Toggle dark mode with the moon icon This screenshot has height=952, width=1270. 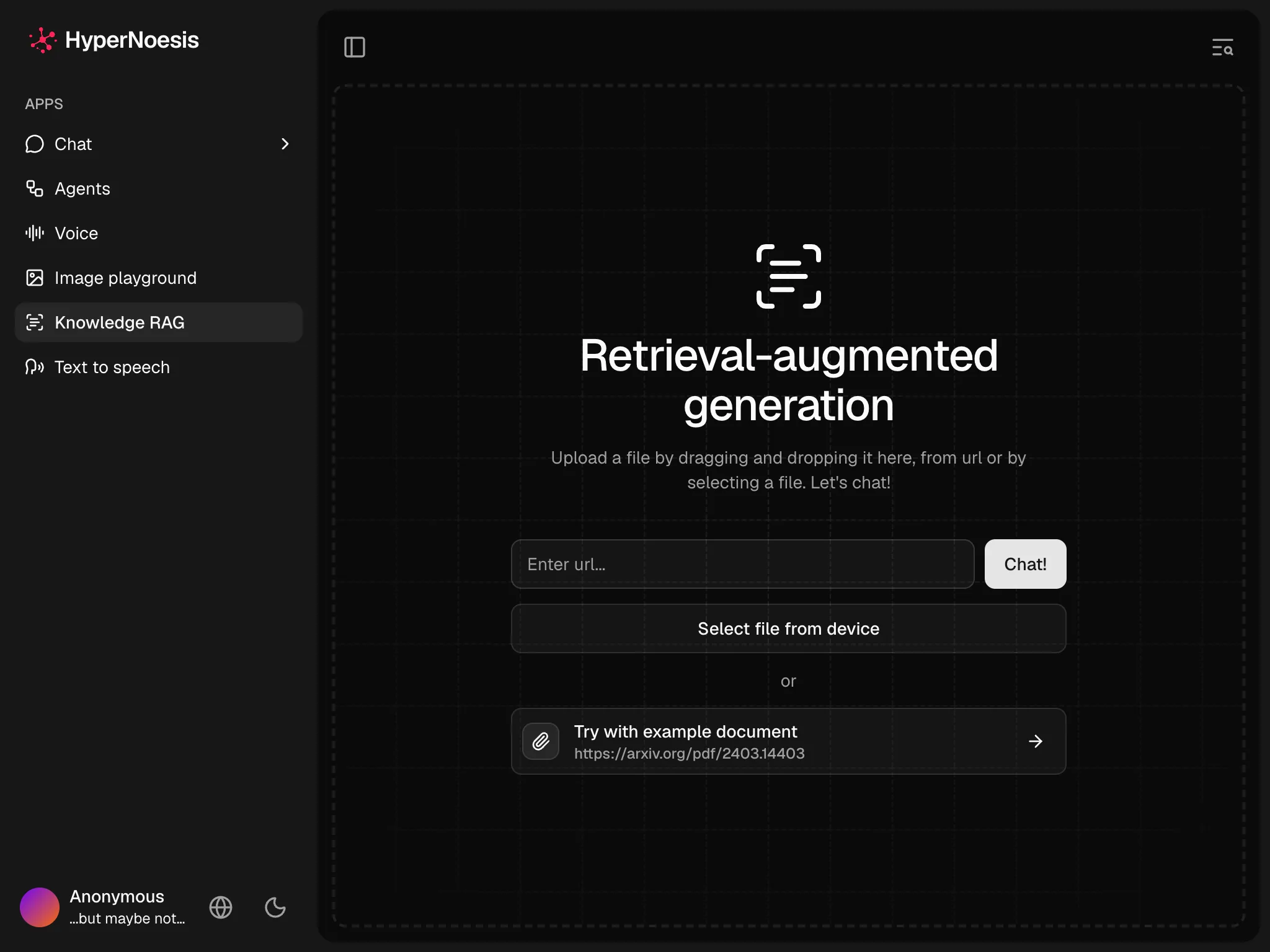(275, 907)
